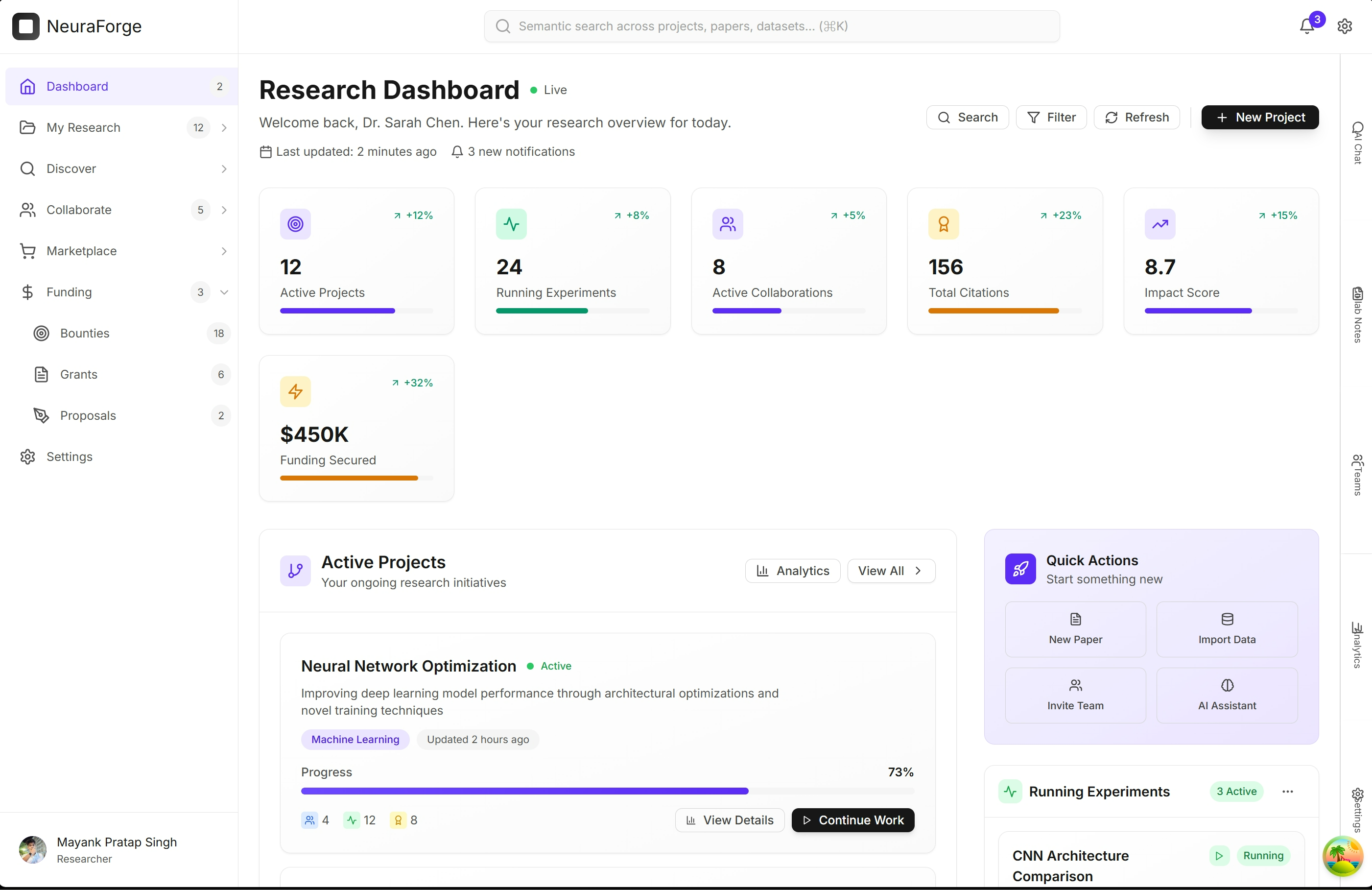Collapse the Funding sidebar section

(224, 292)
